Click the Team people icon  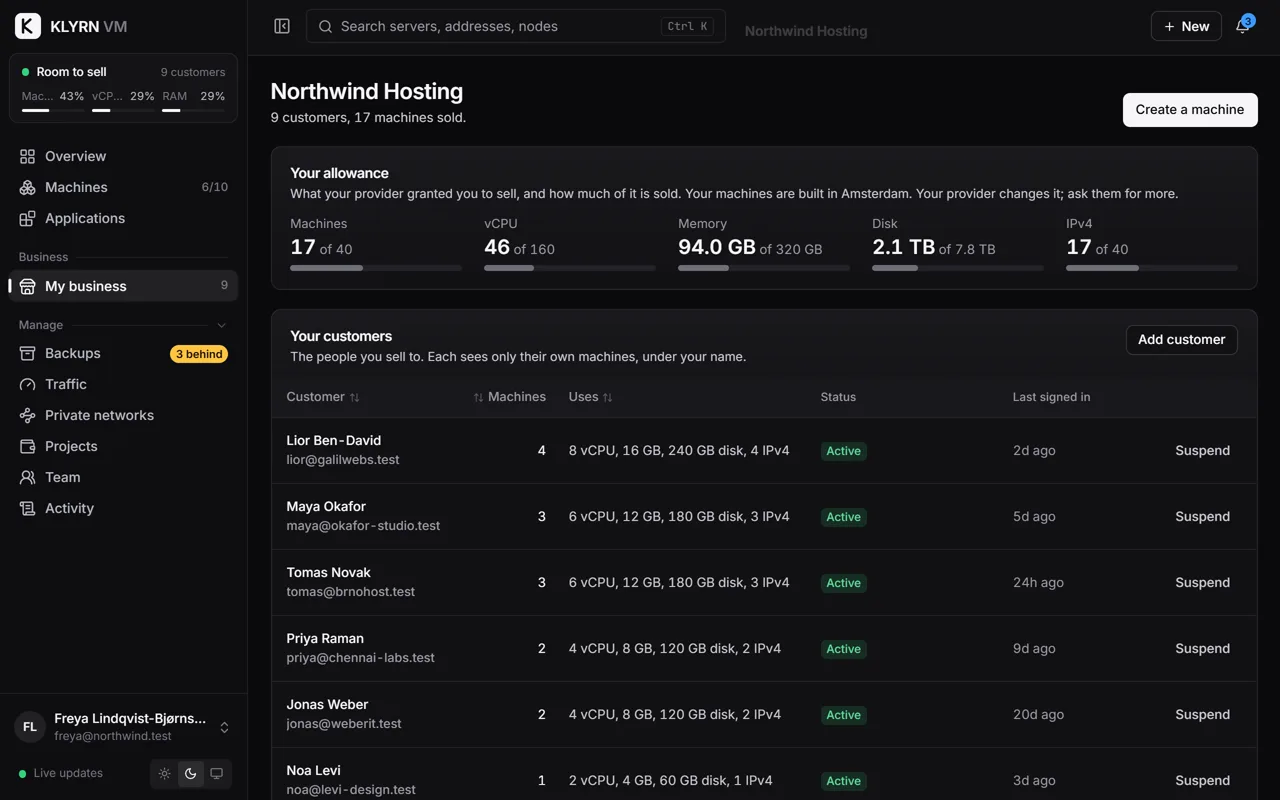[x=27, y=477]
